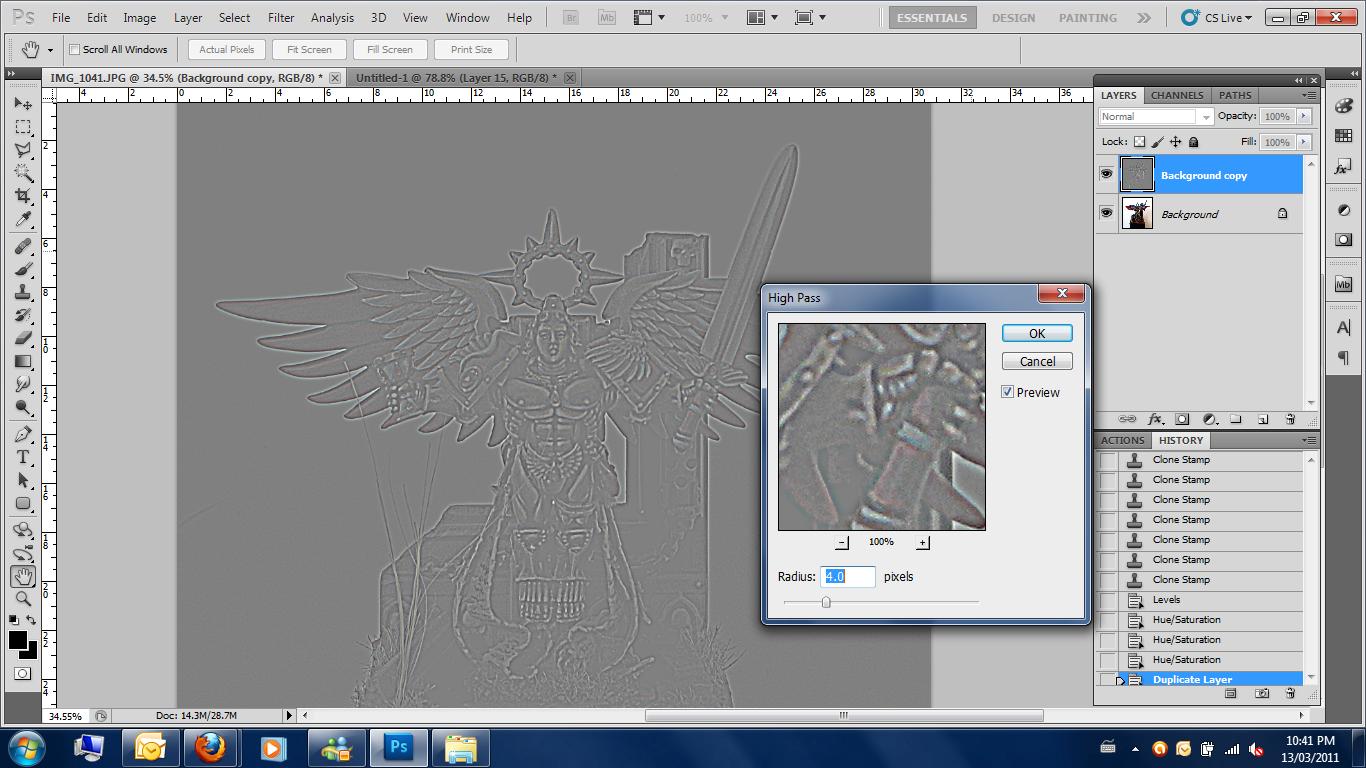Viewport: 1366px width, 768px height.
Task: Switch to Paths tab
Action: click(1235, 95)
